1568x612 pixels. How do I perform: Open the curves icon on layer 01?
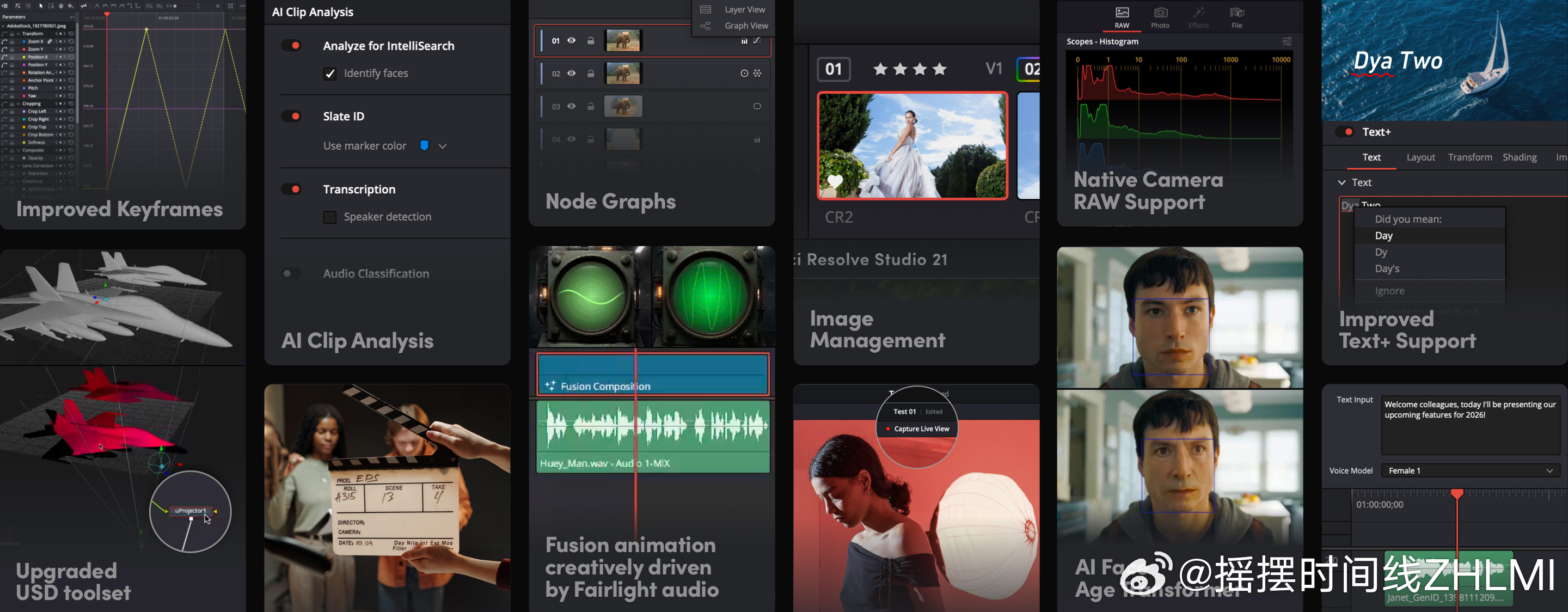(757, 41)
